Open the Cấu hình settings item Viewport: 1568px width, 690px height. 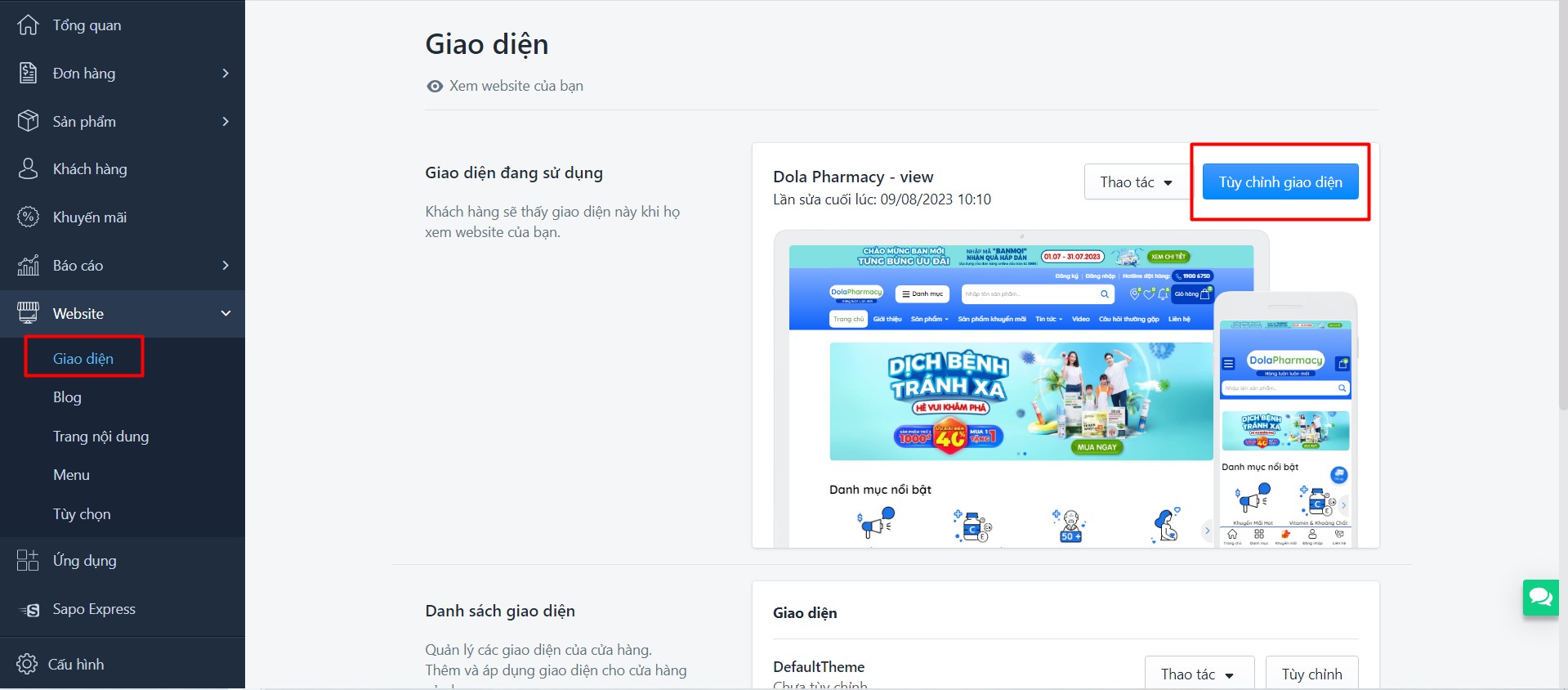pos(123,664)
